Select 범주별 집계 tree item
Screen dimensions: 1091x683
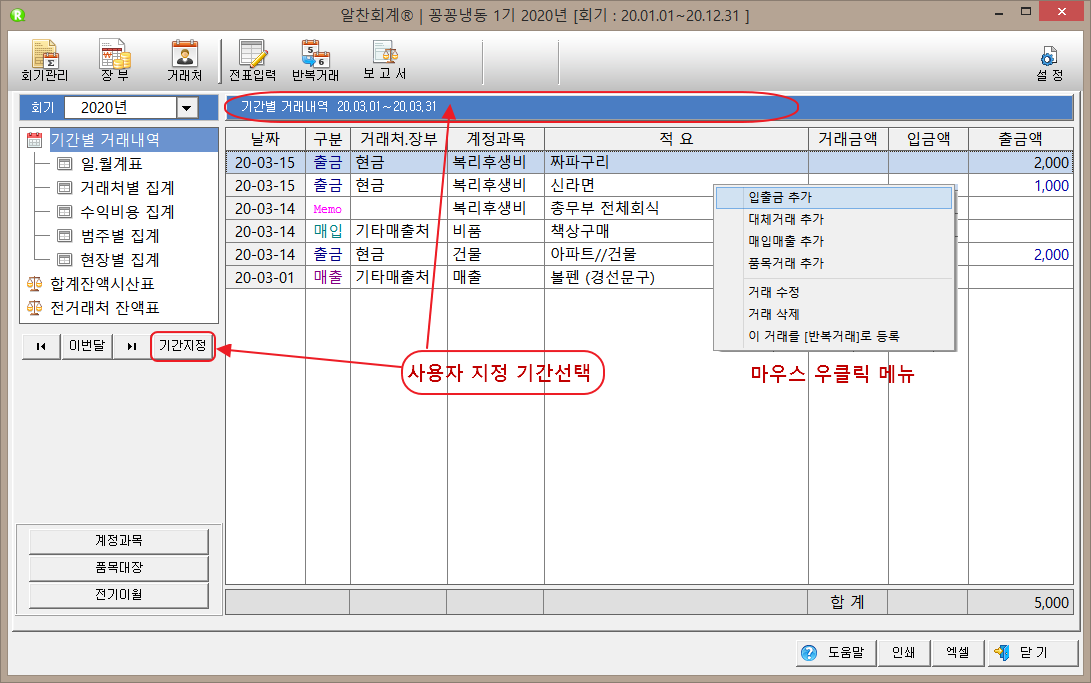click(x=120, y=236)
